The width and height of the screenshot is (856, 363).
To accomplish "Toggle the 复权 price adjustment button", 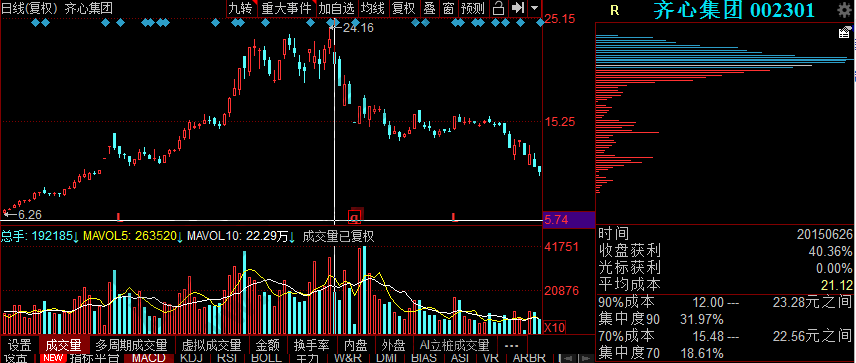I will [x=403, y=8].
